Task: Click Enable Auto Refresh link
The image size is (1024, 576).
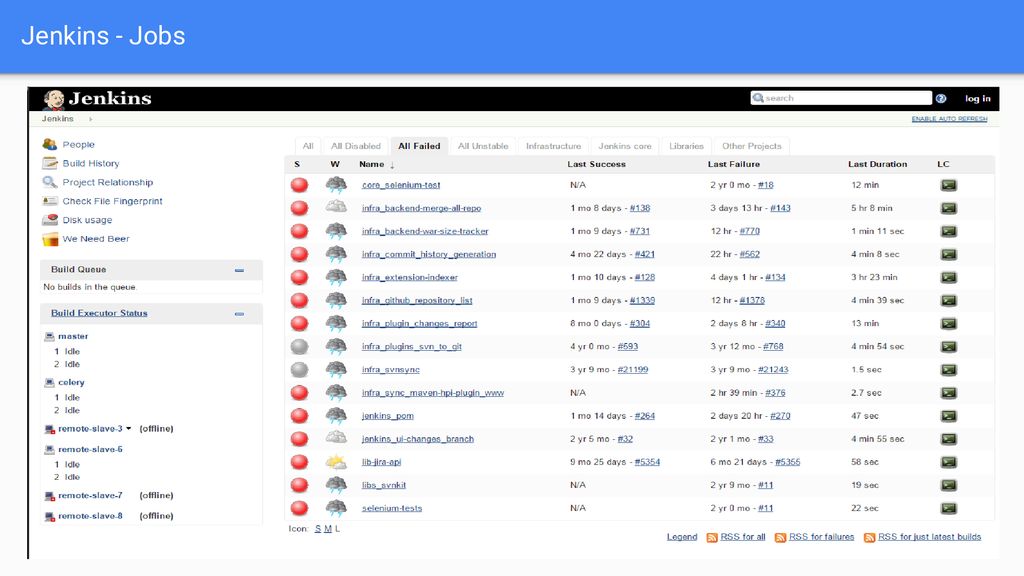Action: pos(950,119)
